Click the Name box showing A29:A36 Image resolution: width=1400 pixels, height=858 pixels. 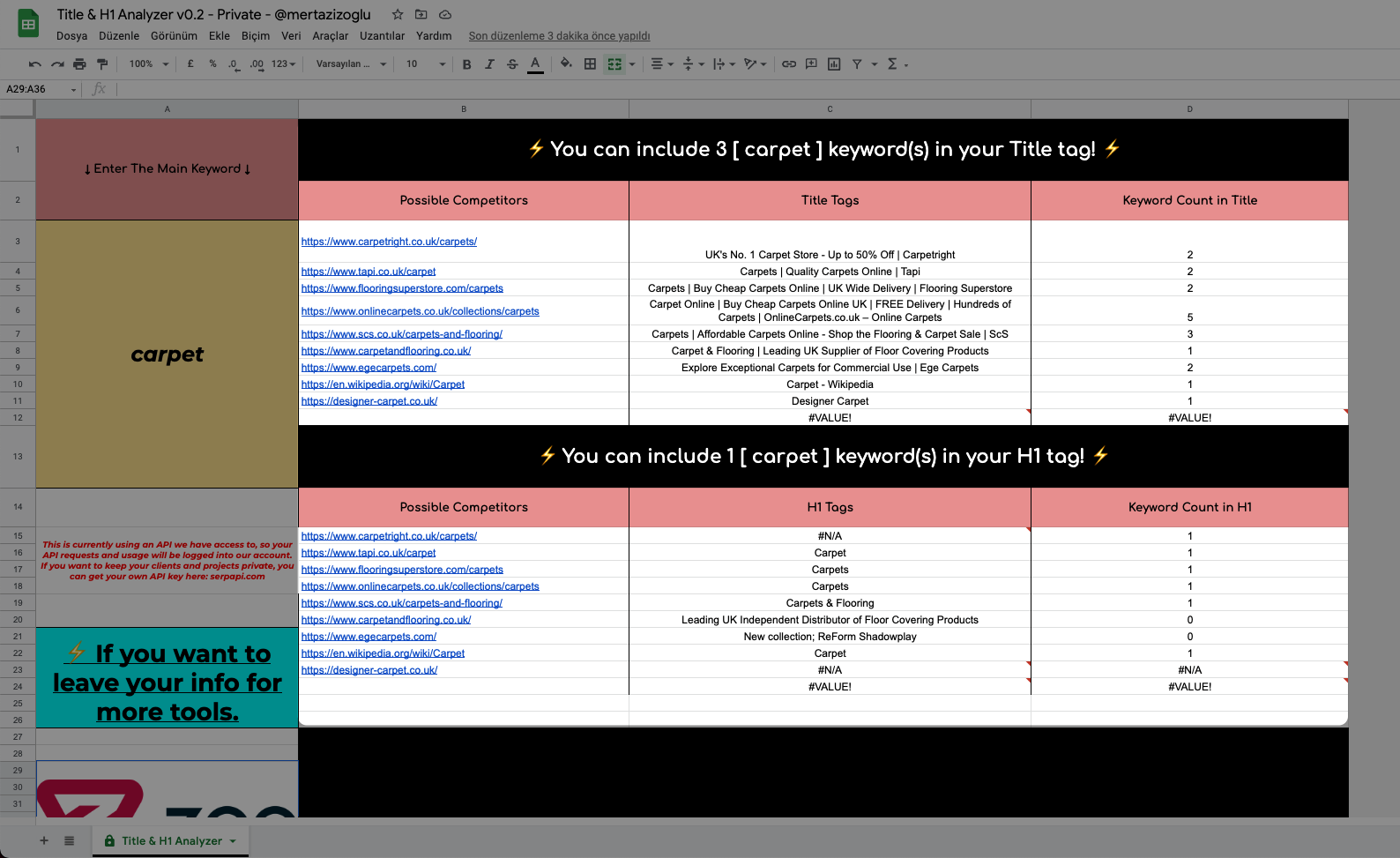(34, 89)
